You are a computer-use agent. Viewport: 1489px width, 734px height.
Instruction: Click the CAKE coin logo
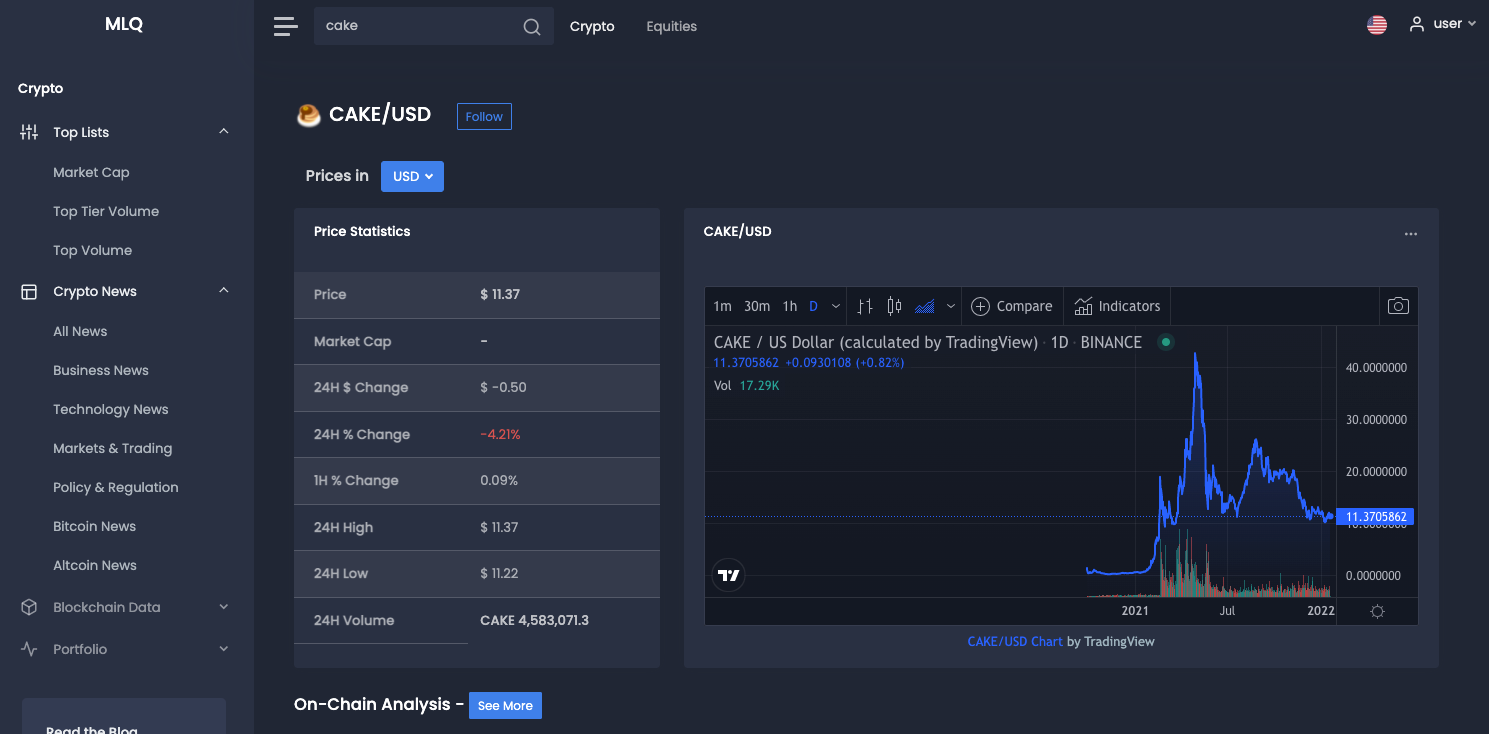tap(308, 115)
